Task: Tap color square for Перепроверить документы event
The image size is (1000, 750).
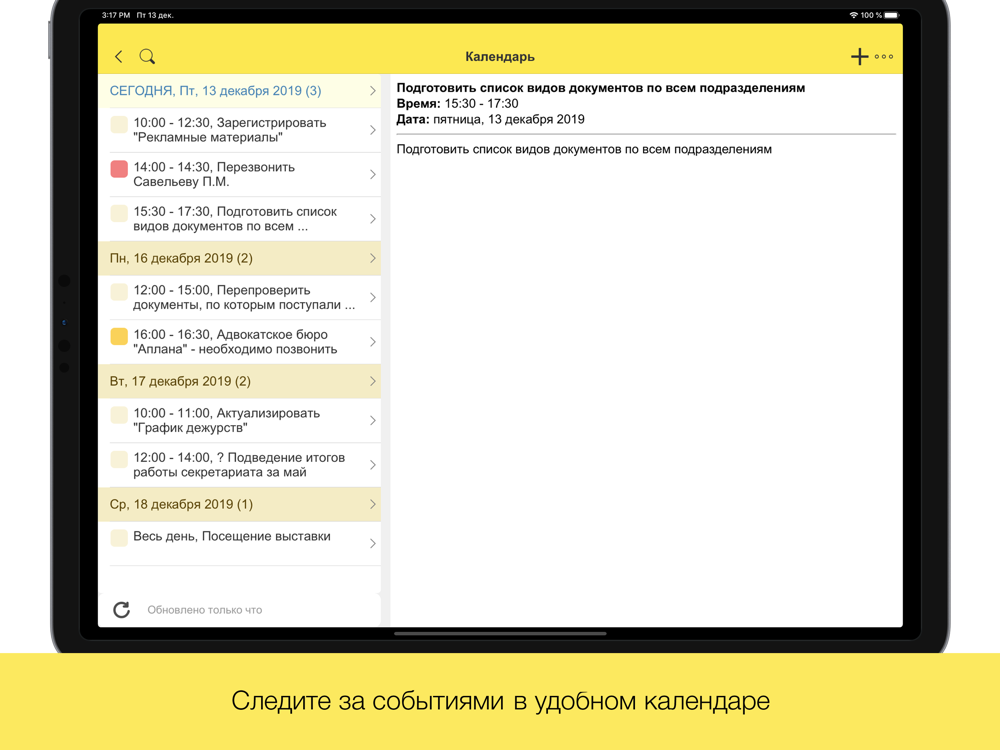Action: click(x=119, y=292)
